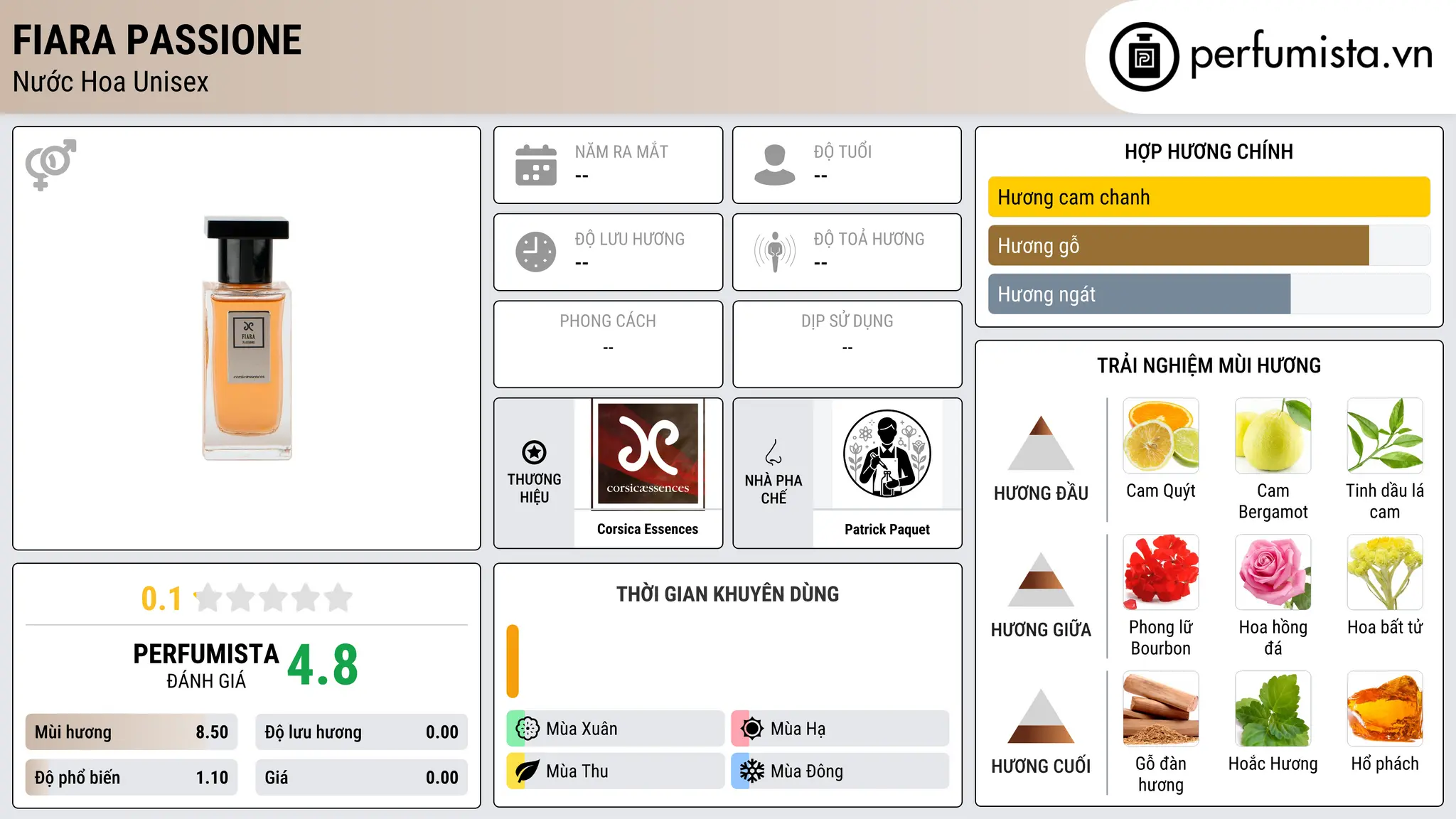Screen dimensions: 1456x819
Task: Click the Hổ phách amber image
Action: [x=1385, y=709]
